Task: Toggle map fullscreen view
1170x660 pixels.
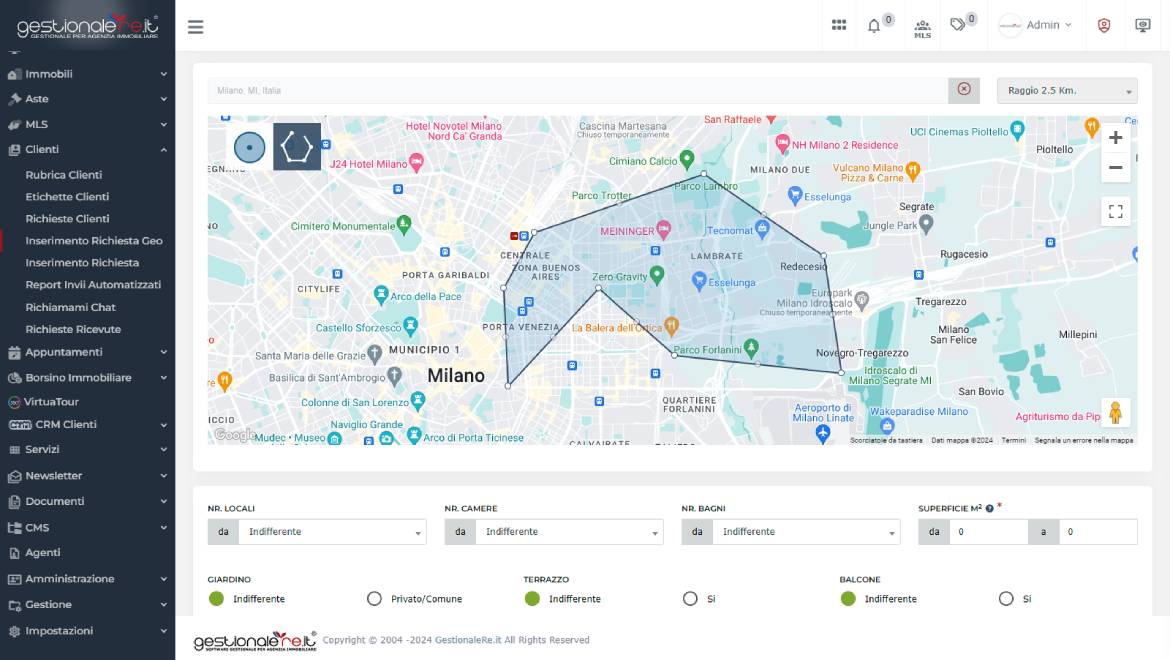Action: coord(1116,212)
